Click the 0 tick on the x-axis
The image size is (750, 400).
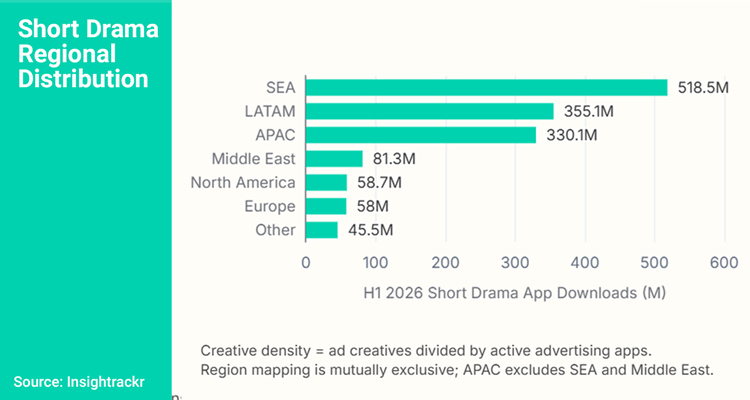(306, 263)
